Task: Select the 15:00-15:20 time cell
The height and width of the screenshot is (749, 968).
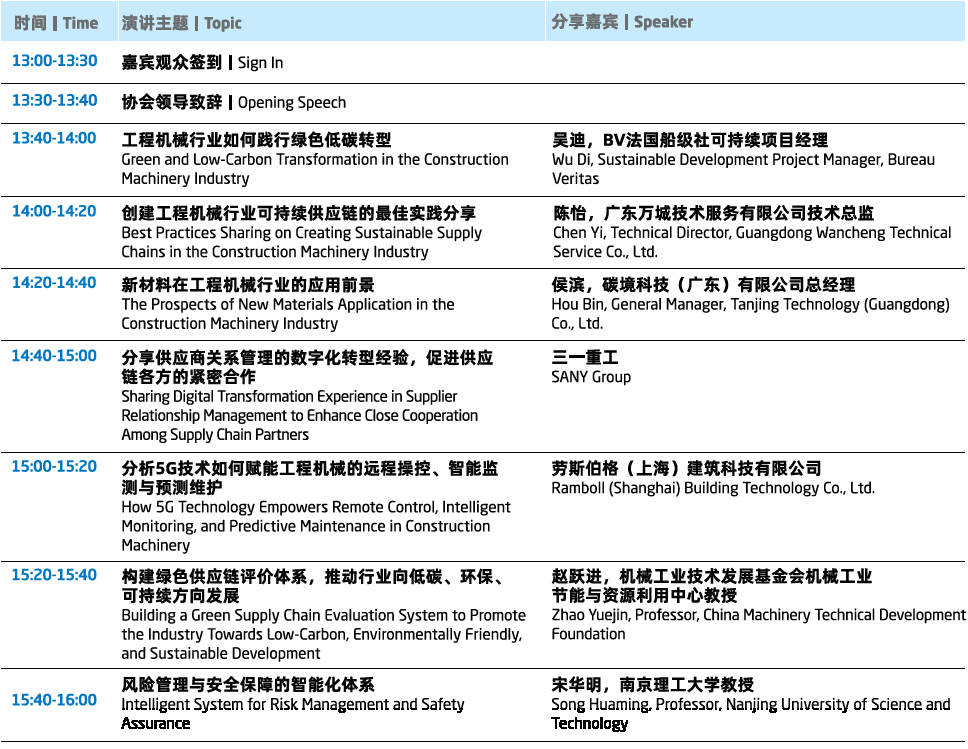Action: (x=54, y=466)
